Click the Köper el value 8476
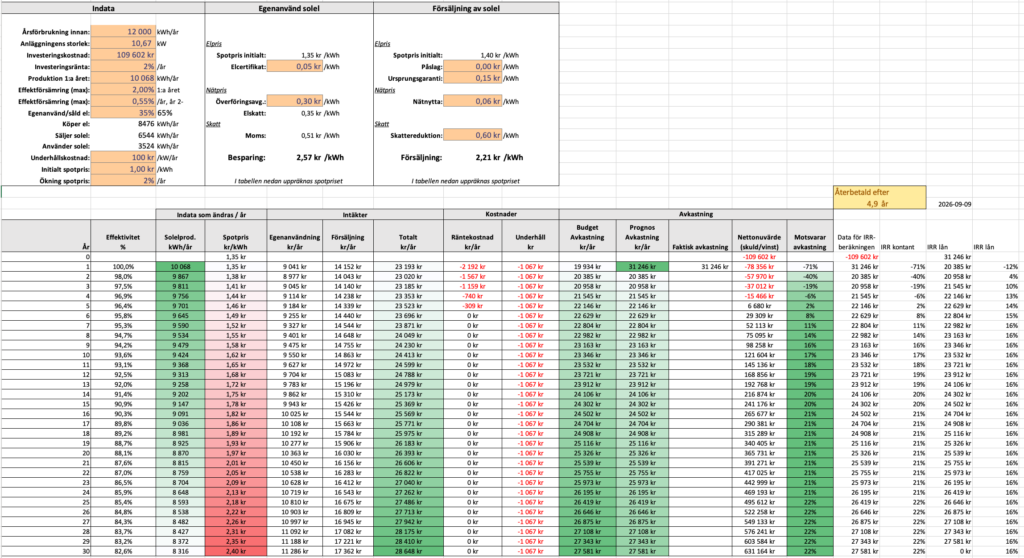This screenshot has width=1024, height=558. point(146,123)
